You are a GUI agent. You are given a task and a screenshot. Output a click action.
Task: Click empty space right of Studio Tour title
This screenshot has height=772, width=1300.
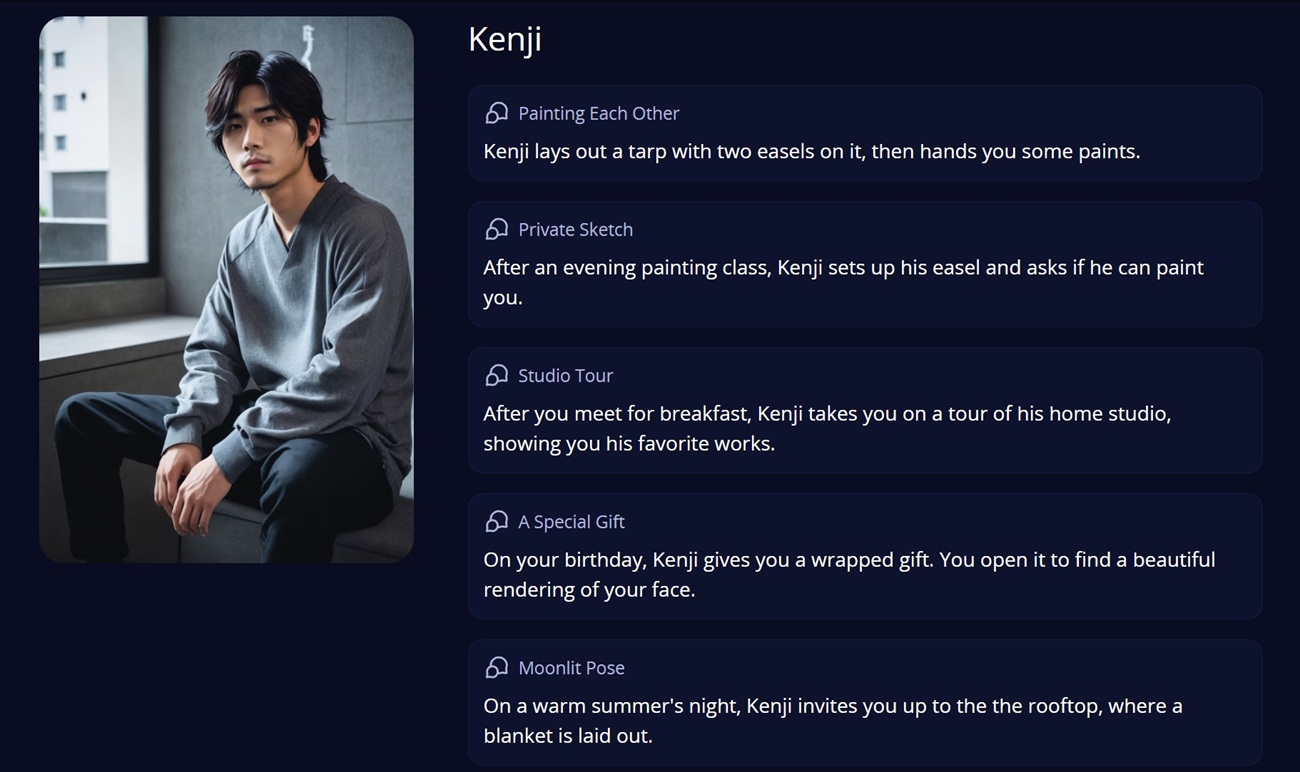tap(930, 375)
